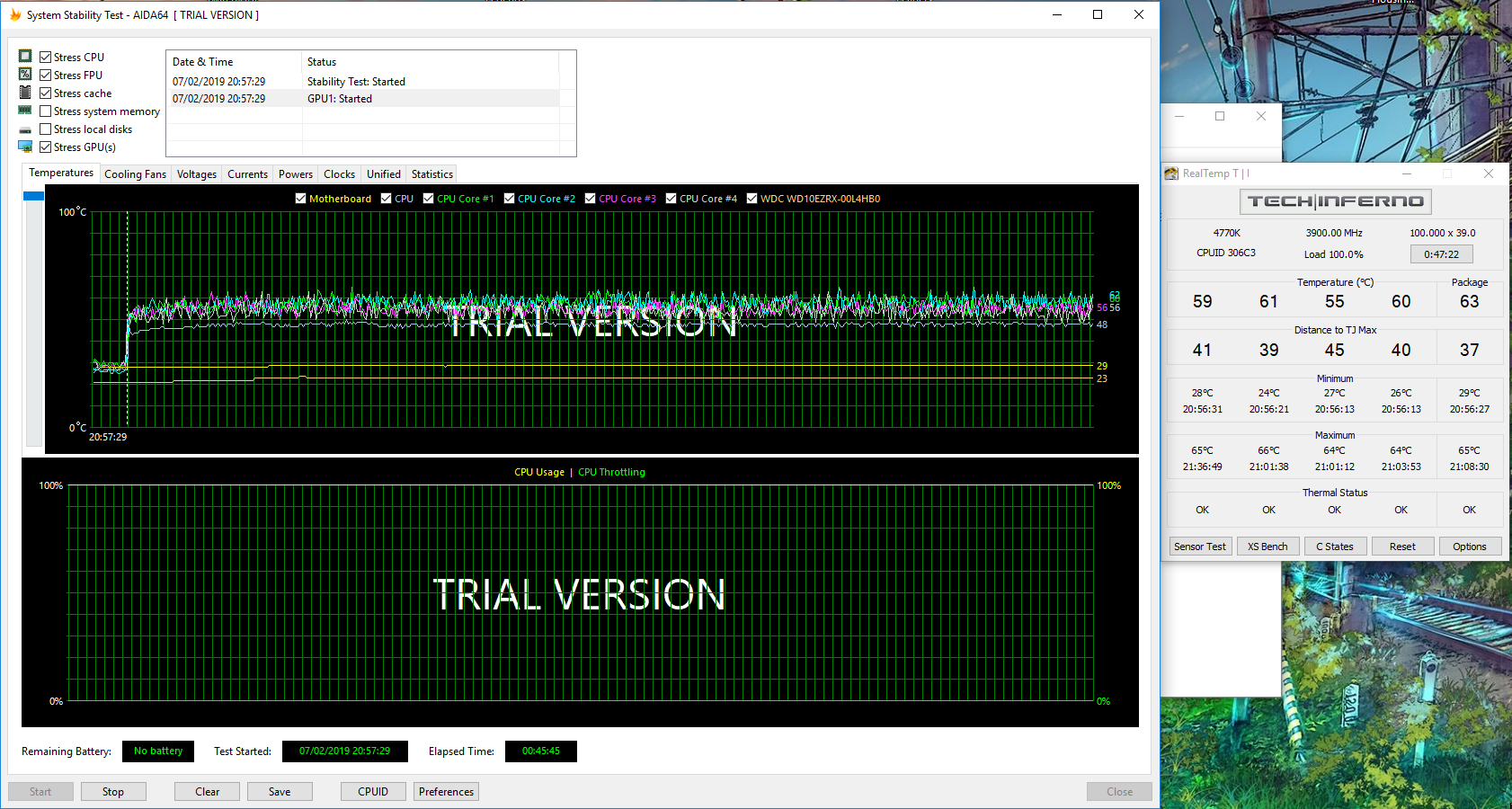Screen dimensions: 1512x809
Task: Click the No battery status field
Action: [x=158, y=751]
